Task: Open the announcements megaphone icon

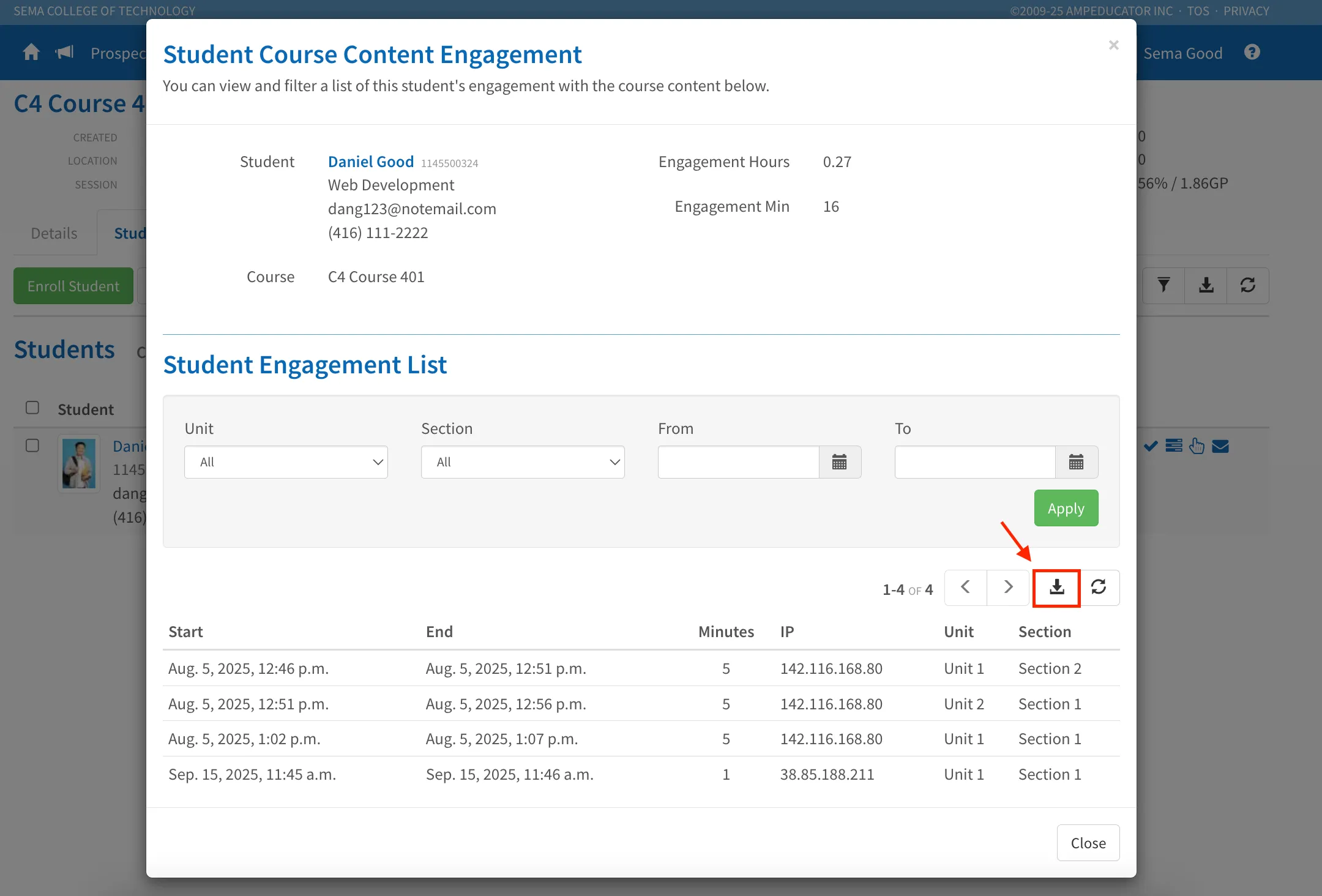Action: coord(64,53)
